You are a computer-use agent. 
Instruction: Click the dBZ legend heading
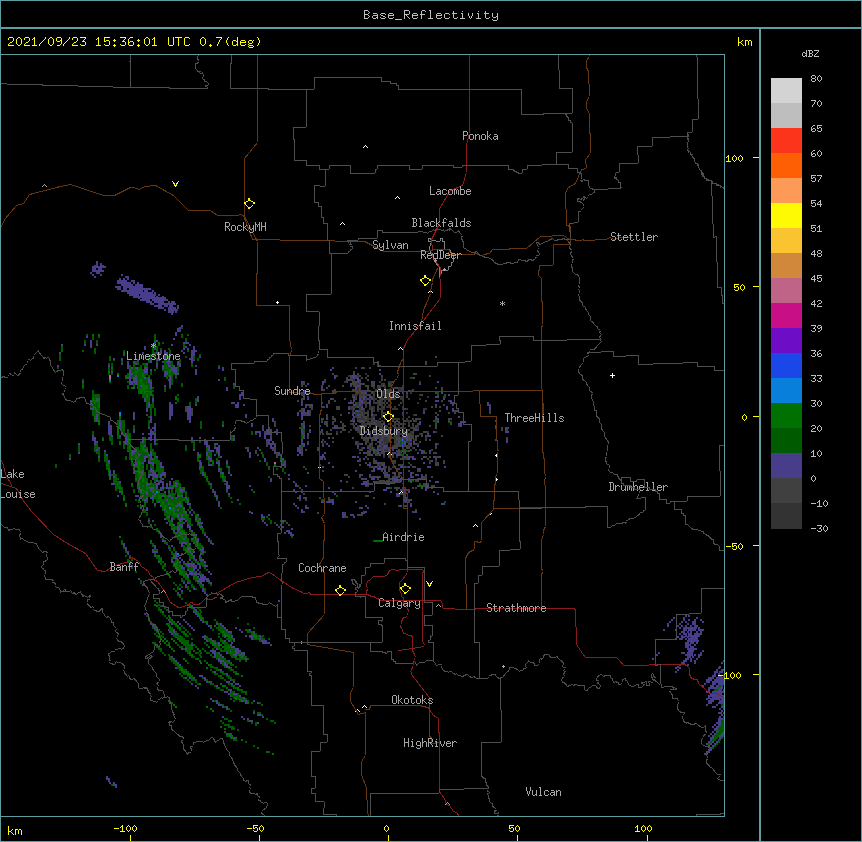click(810, 54)
